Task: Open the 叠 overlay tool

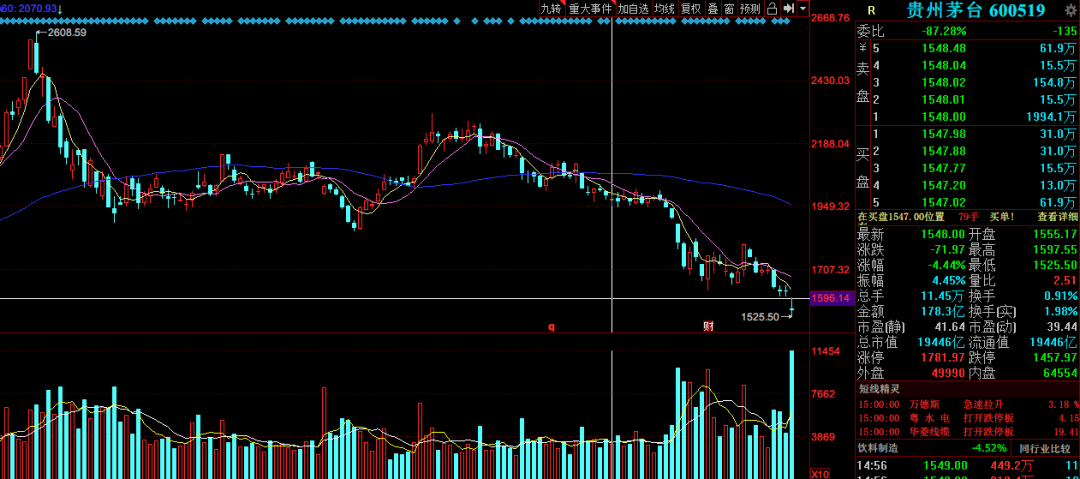Action: point(713,8)
